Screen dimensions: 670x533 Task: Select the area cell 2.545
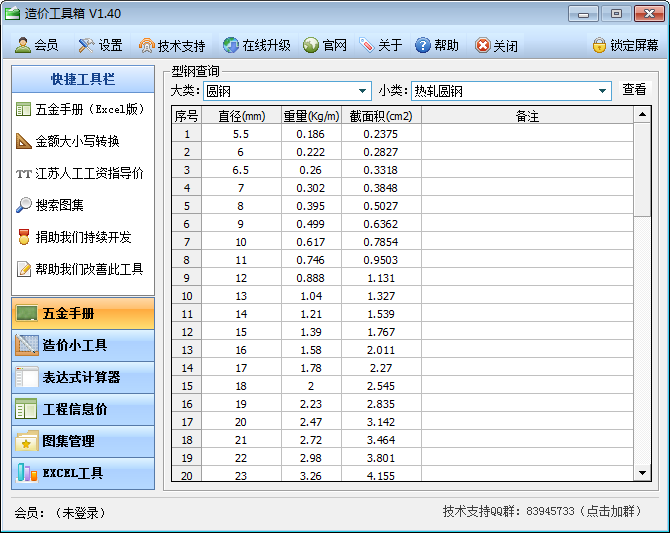click(x=381, y=386)
